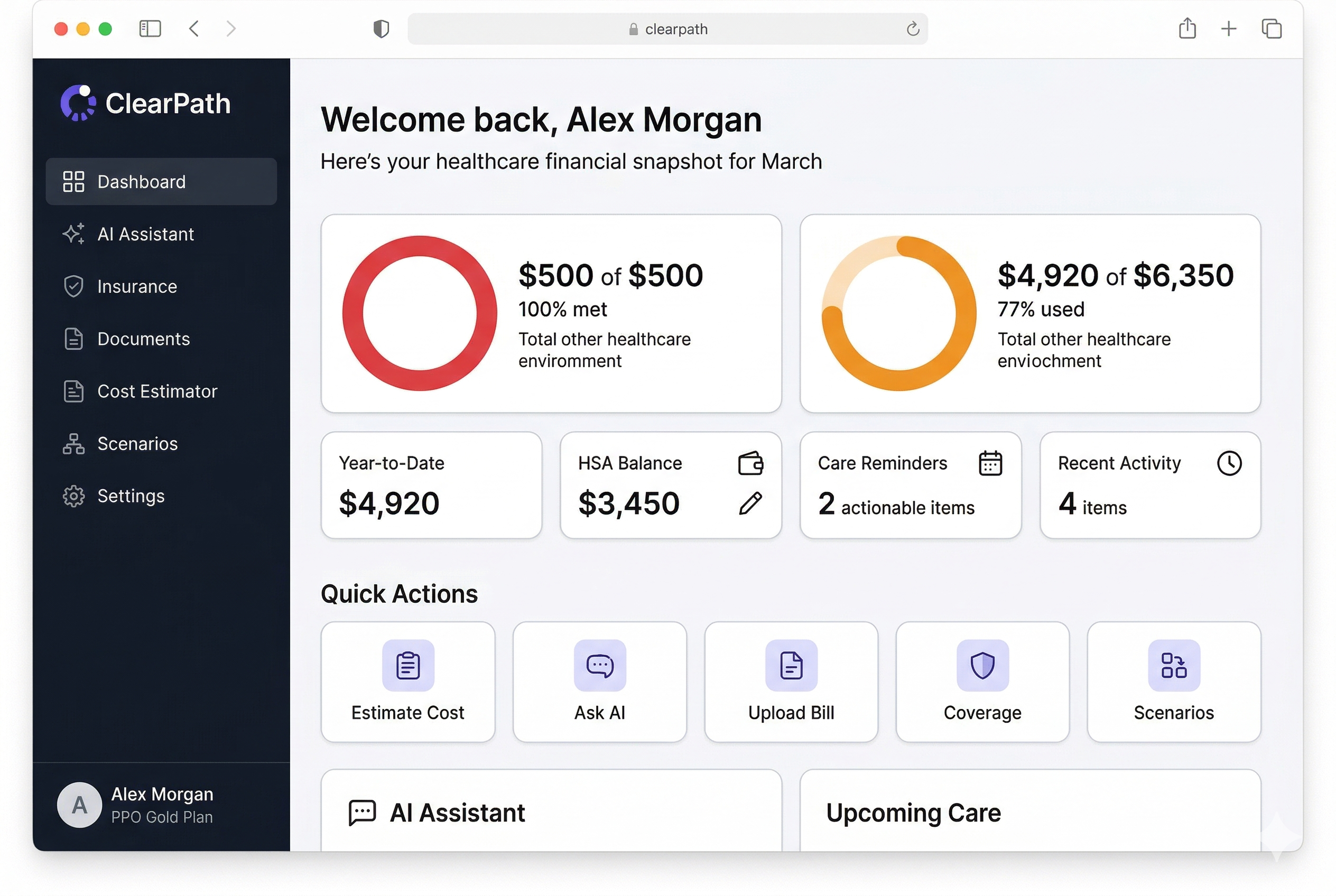Viewport: 1336px width, 896px height.
Task: Select AI Assistant in the sidebar
Action: click(x=146, y=234)
